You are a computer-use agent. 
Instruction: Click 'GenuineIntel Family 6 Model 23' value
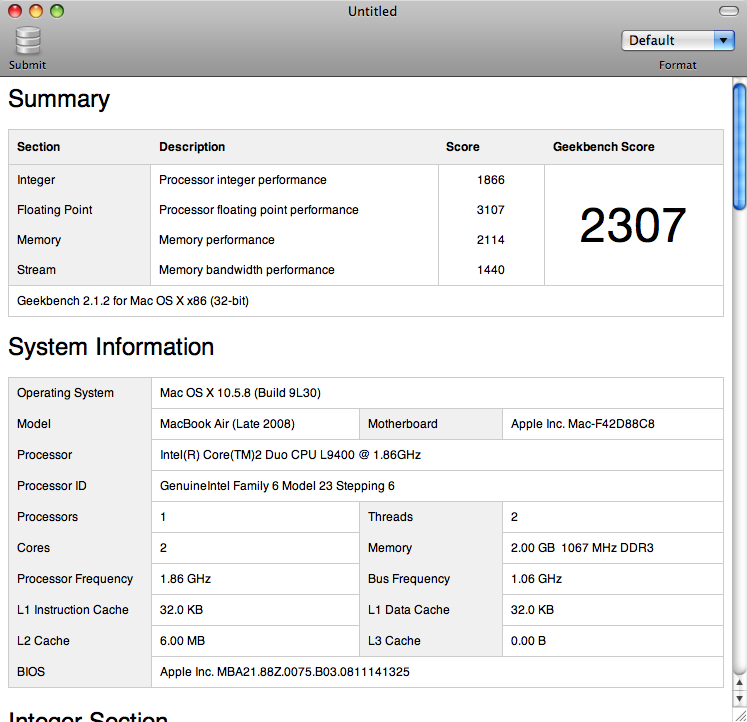(x=277, y=486)
